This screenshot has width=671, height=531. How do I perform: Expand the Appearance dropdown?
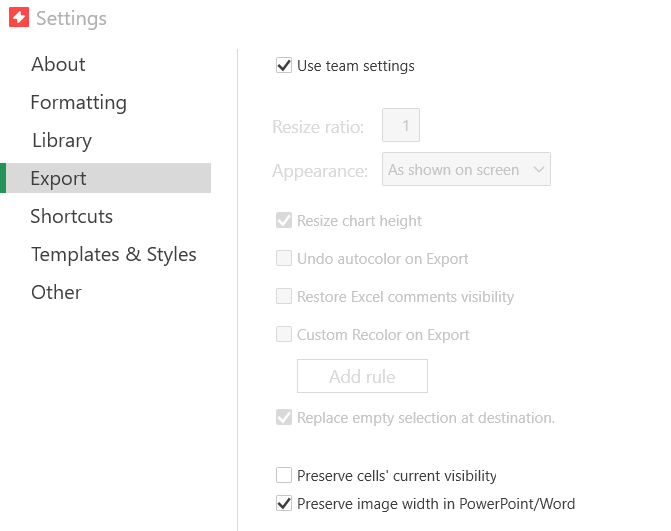click(x=466, y=169)
